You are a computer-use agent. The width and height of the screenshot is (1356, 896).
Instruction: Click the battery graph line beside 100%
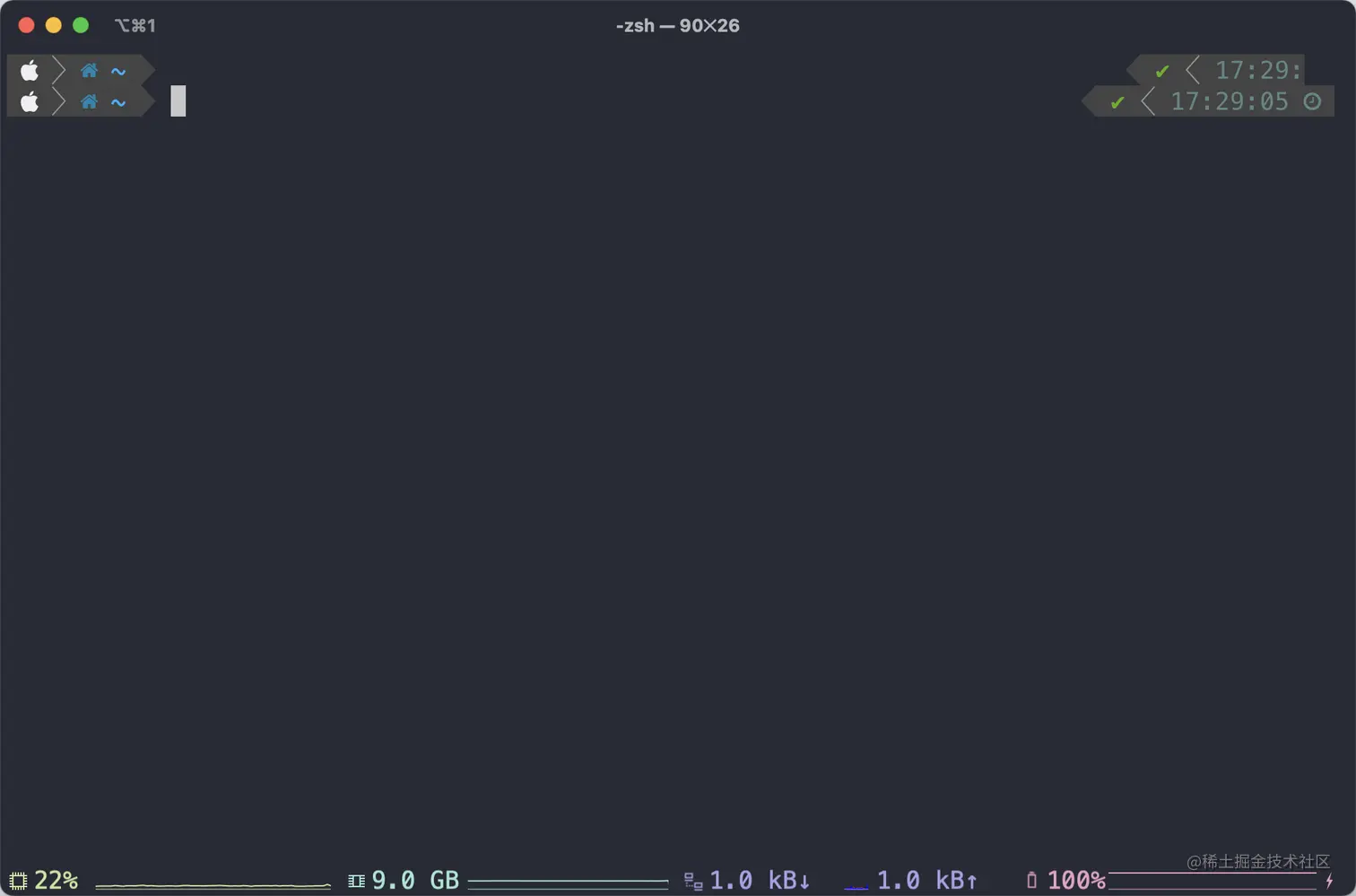coord(1213,881)
